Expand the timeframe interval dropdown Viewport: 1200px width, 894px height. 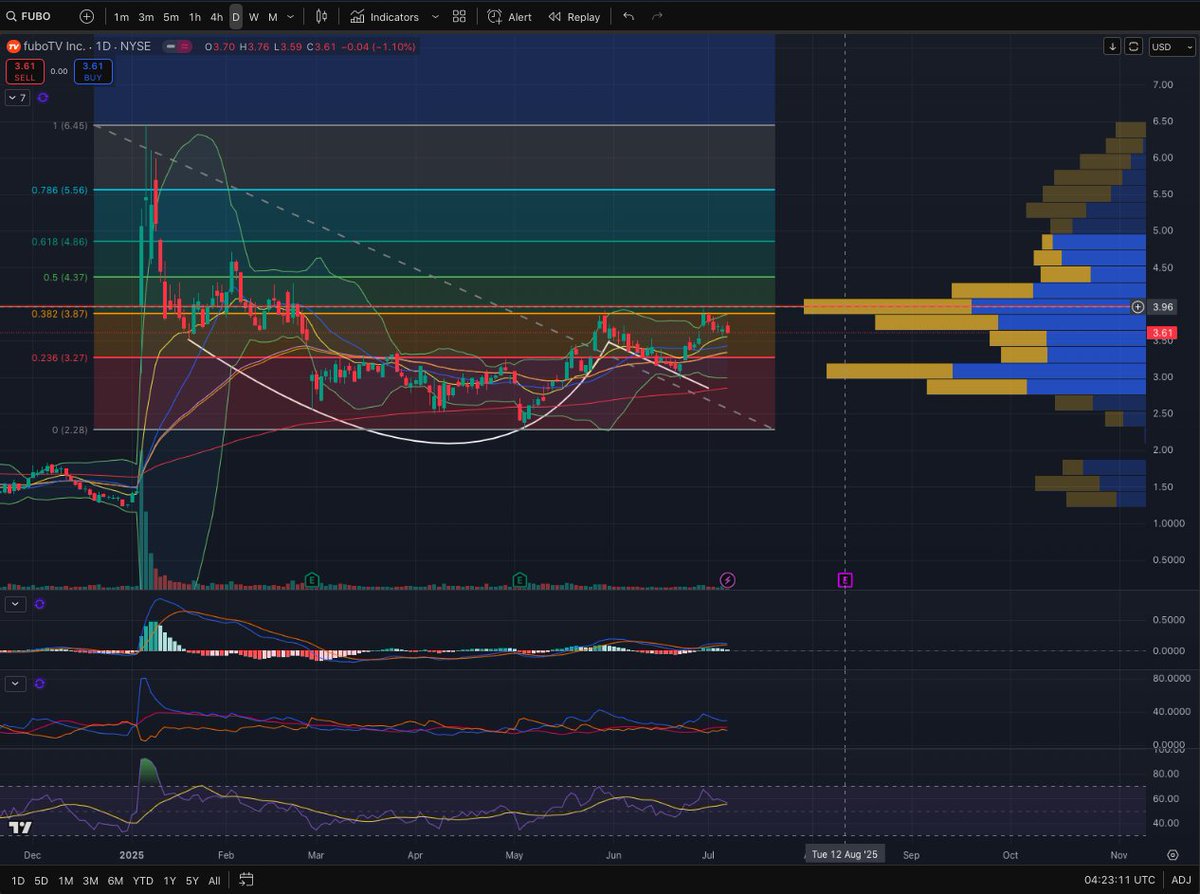pyautogui.click(x=290, y=17)
